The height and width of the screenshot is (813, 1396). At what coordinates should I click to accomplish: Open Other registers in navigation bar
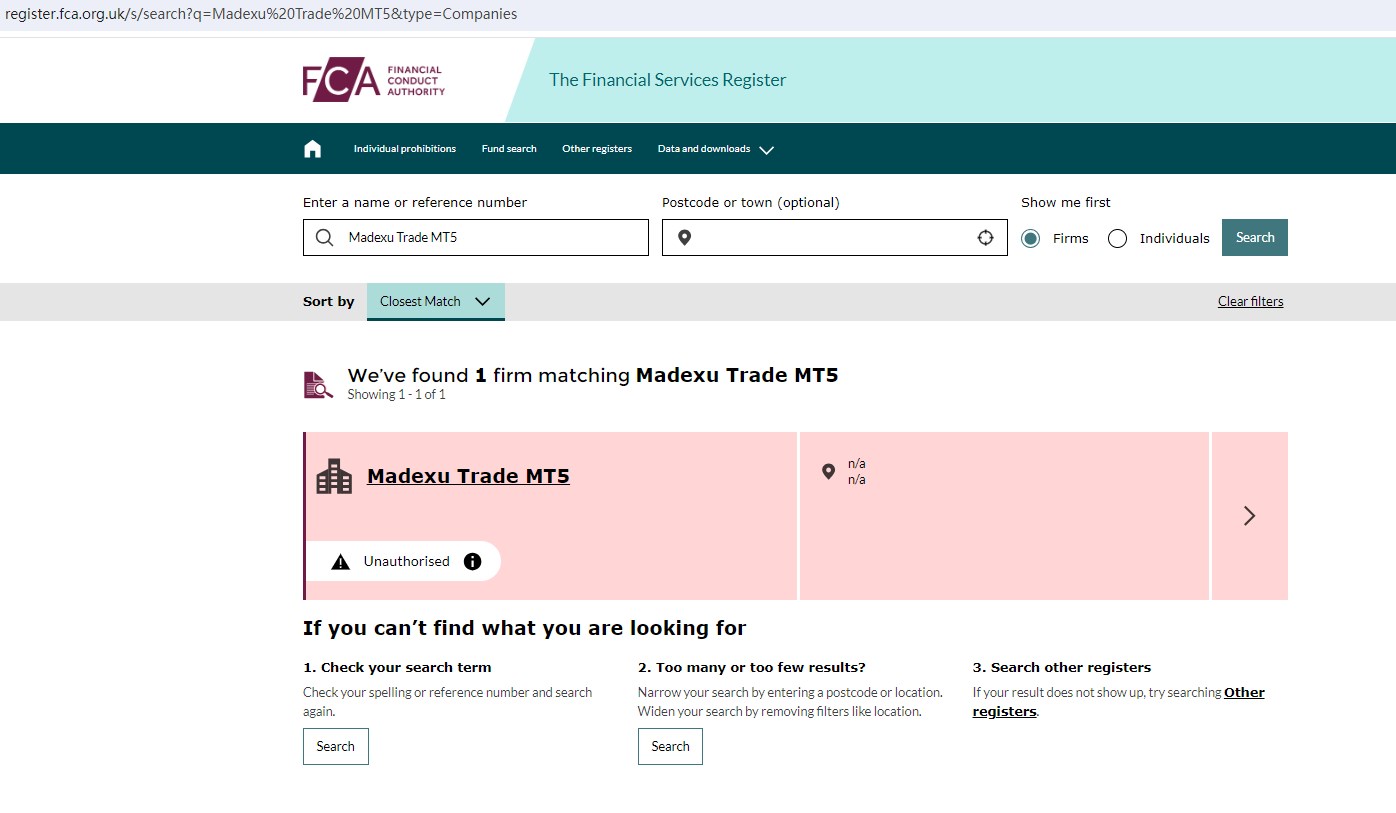coord(597,149)
